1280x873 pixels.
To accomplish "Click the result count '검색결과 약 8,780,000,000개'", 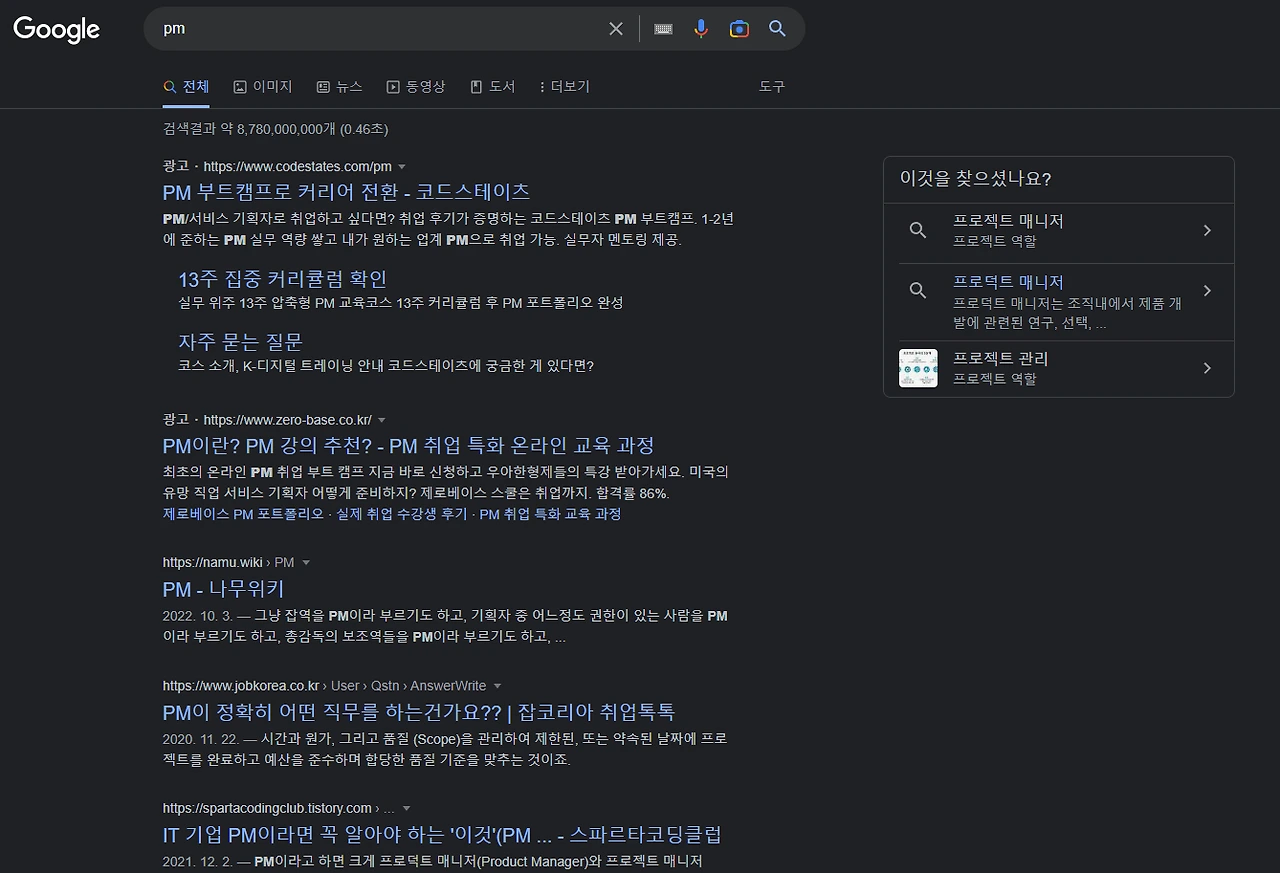I will pos(250,129).
